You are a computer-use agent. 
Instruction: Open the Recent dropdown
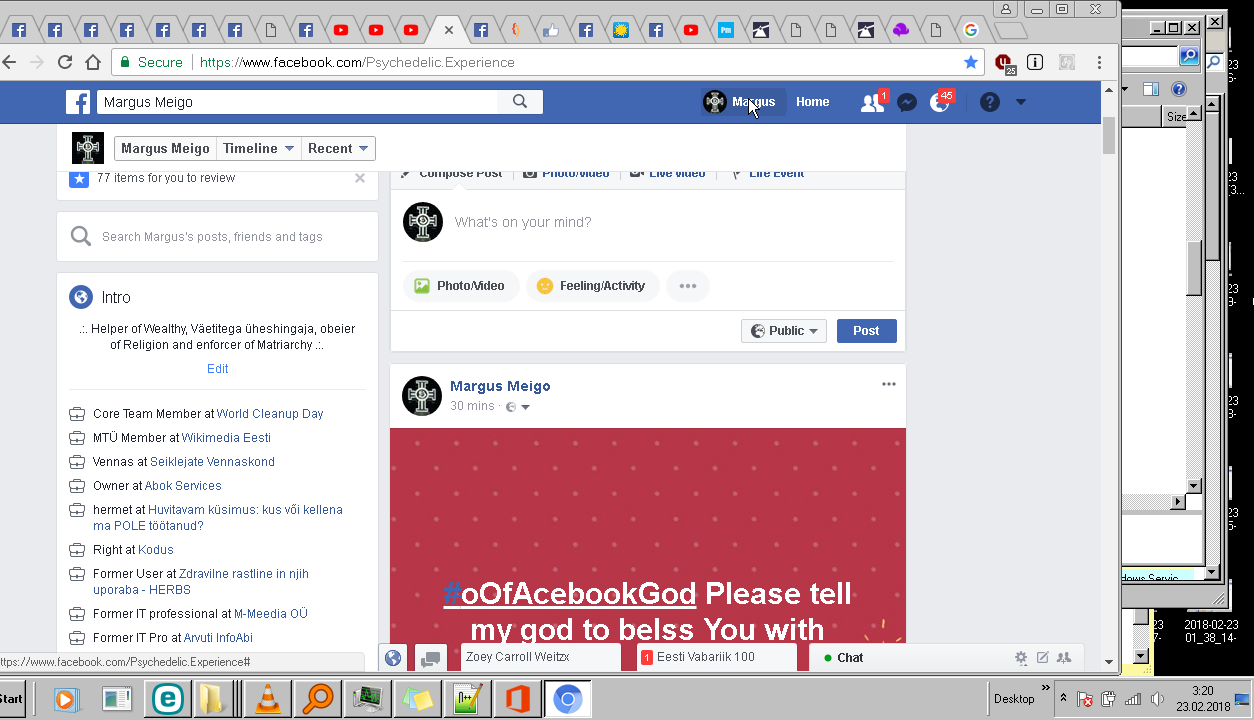pyautogui.click(x=338, y=148)
